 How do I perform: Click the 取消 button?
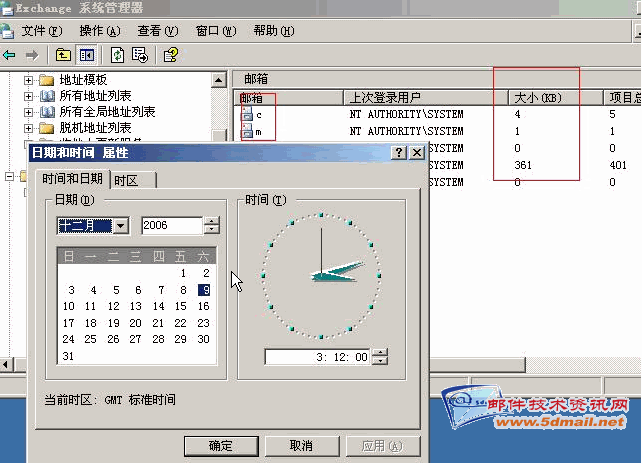click(x=300, y=446)
